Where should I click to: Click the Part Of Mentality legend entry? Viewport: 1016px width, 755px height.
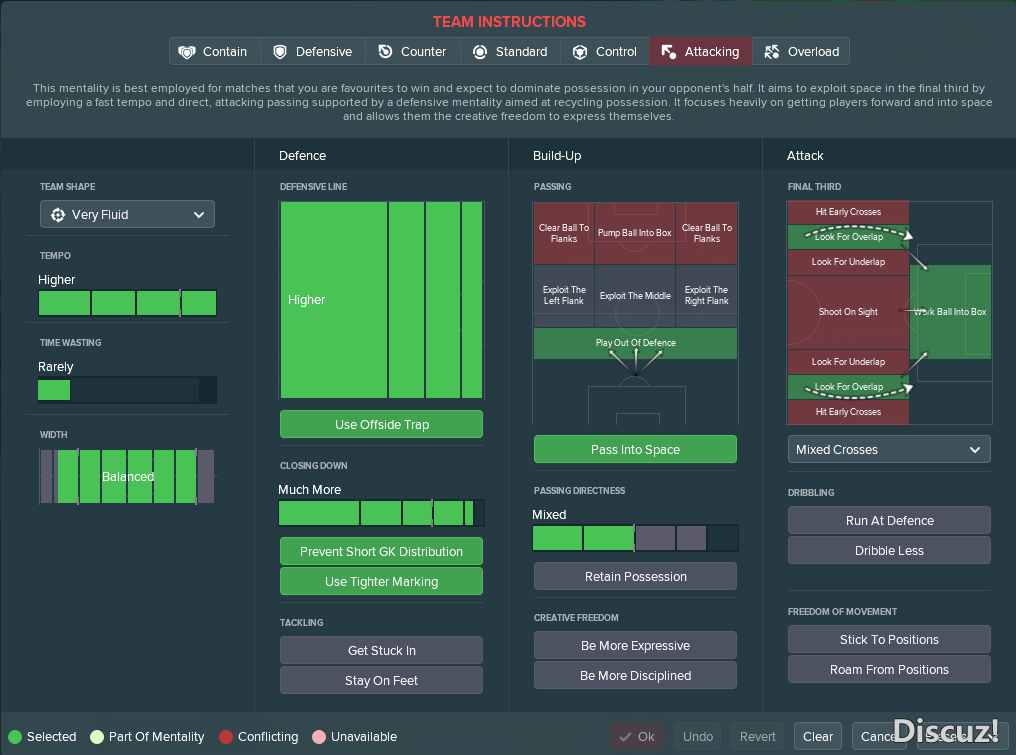coord(147,737)
